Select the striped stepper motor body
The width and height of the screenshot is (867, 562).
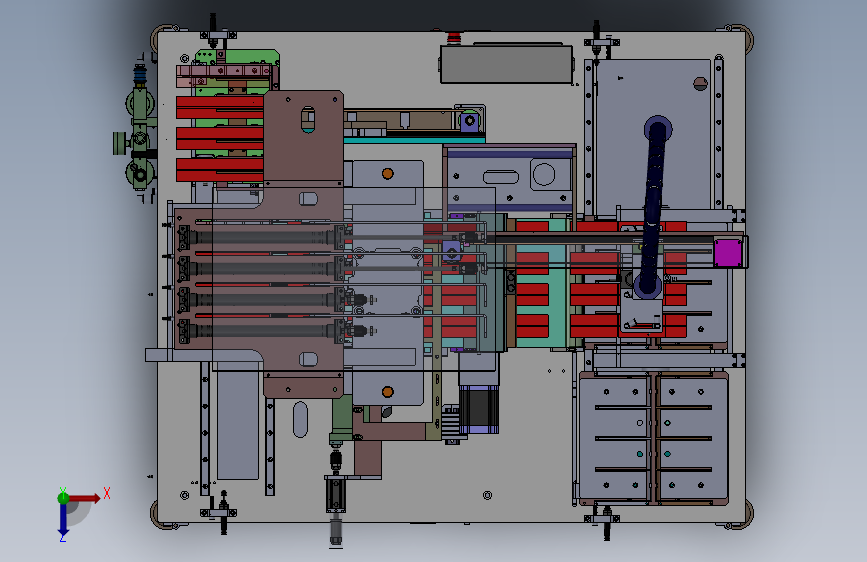478,409
